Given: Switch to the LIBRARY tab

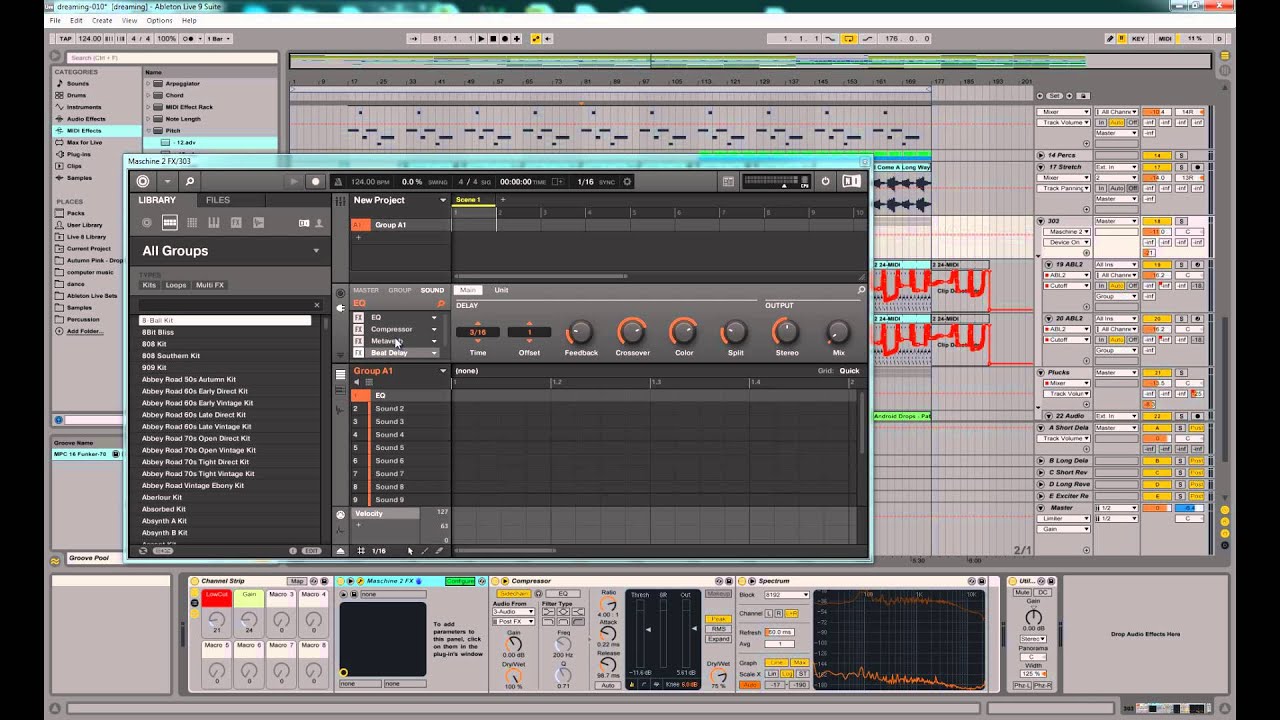Looking at the screenshot, I should click(x=157, y=200).
